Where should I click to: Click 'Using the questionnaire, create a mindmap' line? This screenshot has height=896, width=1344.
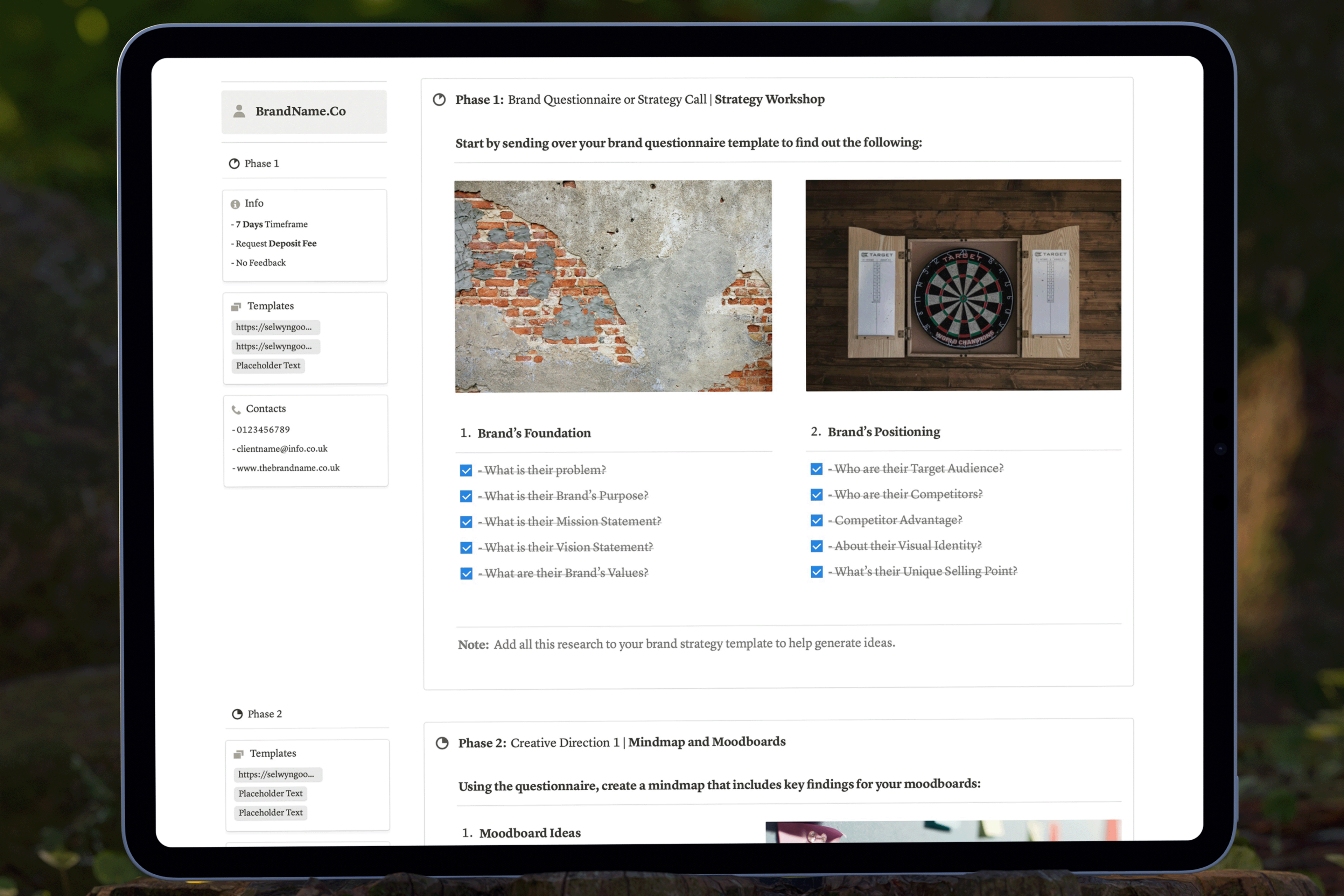(719, 785)
